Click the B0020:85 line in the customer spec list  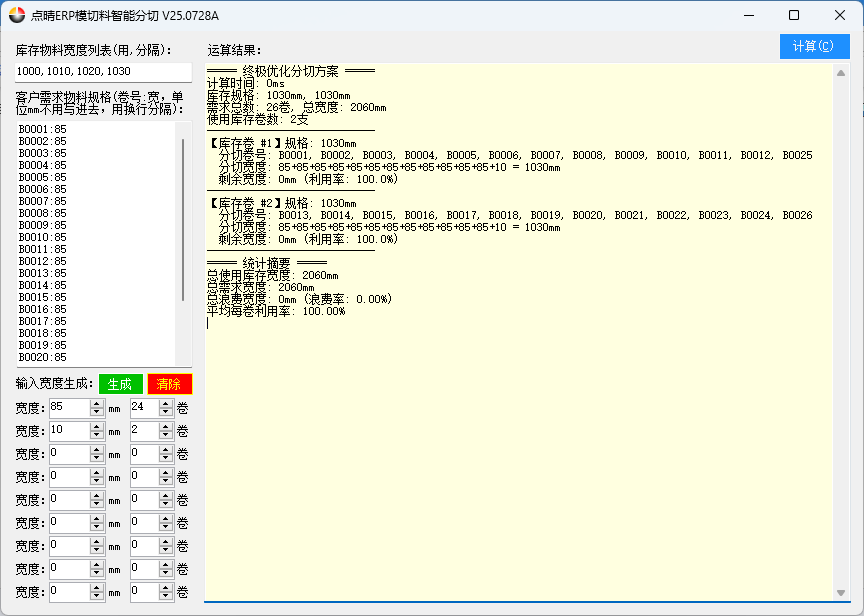(x=43, y=357)
